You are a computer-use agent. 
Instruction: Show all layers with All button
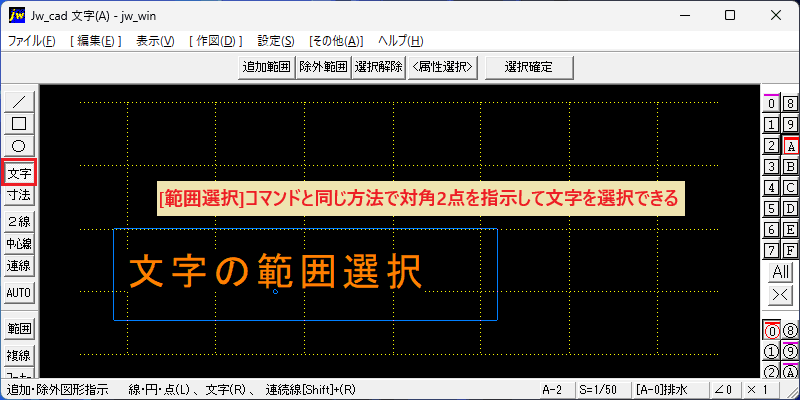click(781, 272)
